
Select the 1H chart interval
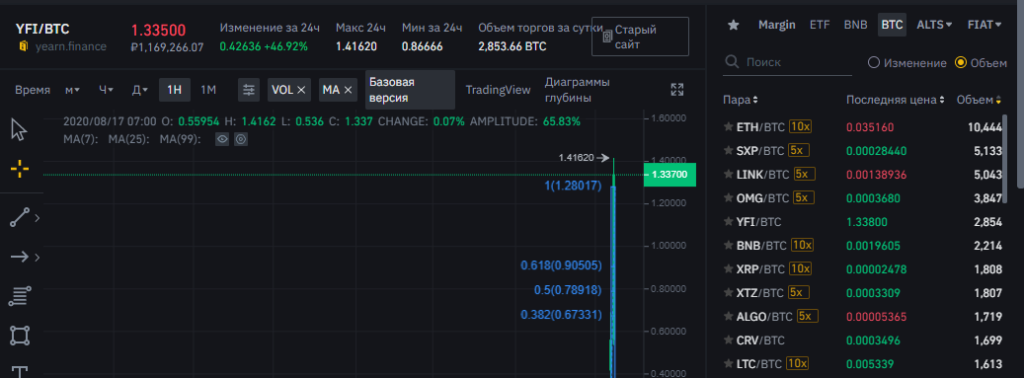point(174,90)
